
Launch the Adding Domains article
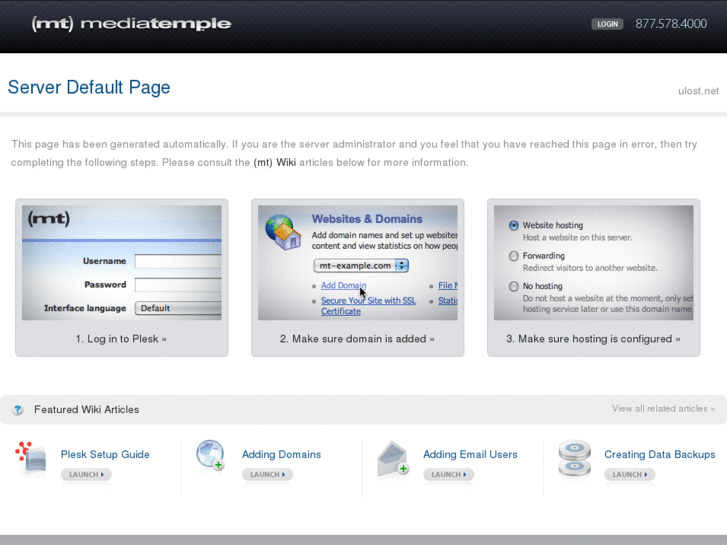click(268, 474)
